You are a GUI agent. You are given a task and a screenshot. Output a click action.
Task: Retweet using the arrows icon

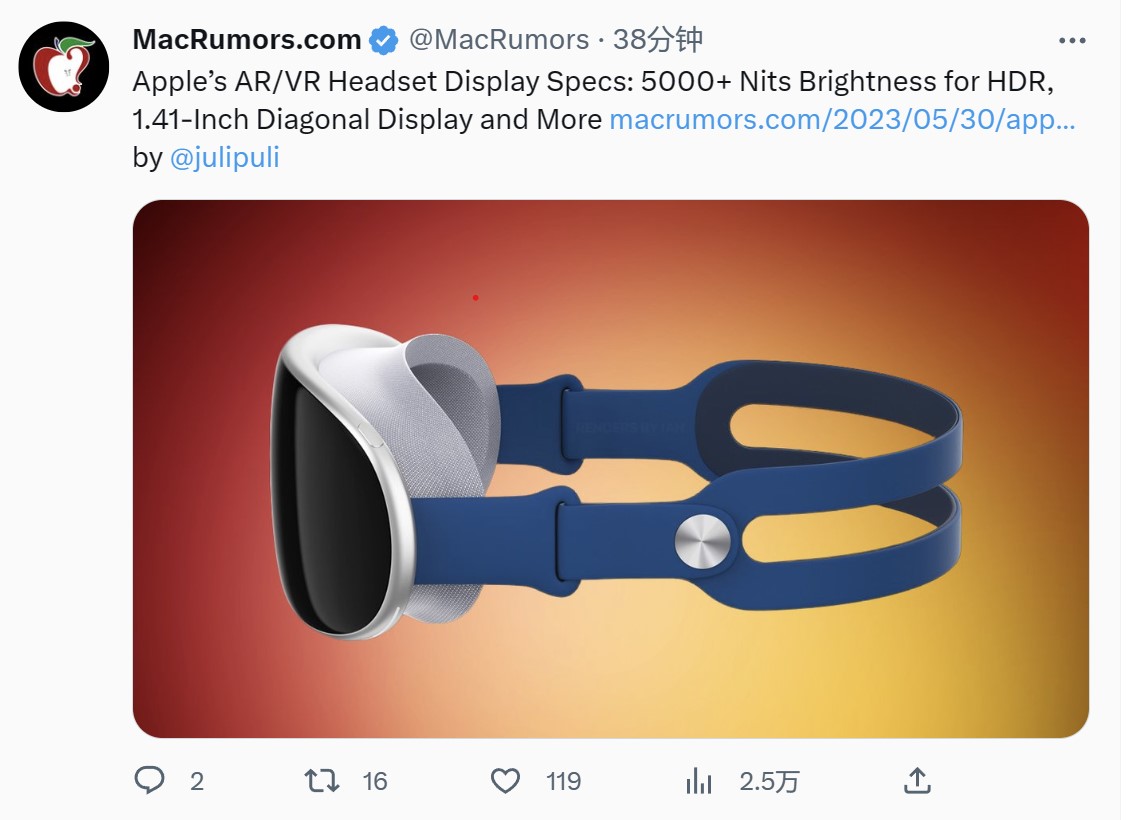click(321, 781)
